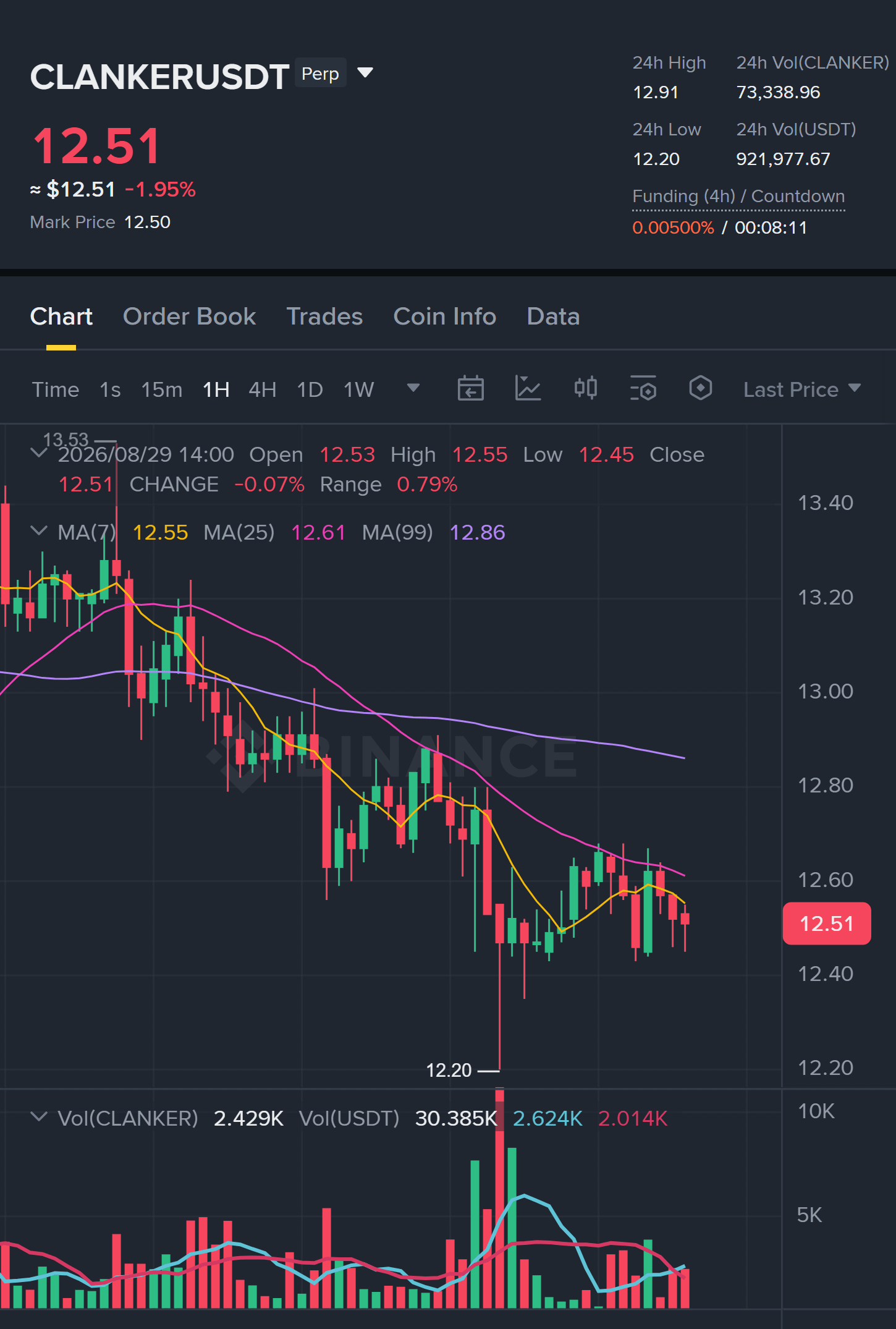Collapse the OHLC candle info row

pos(39,453)
